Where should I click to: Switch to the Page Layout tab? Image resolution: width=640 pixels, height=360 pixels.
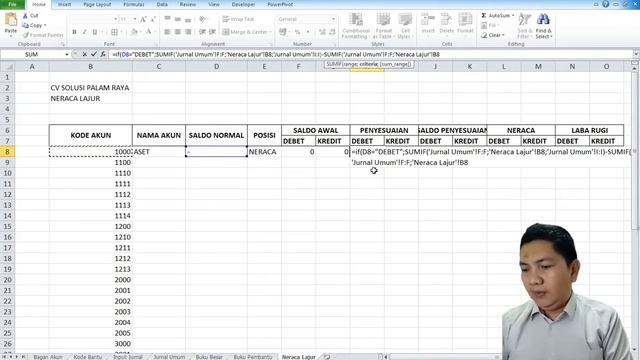[97, 4]
